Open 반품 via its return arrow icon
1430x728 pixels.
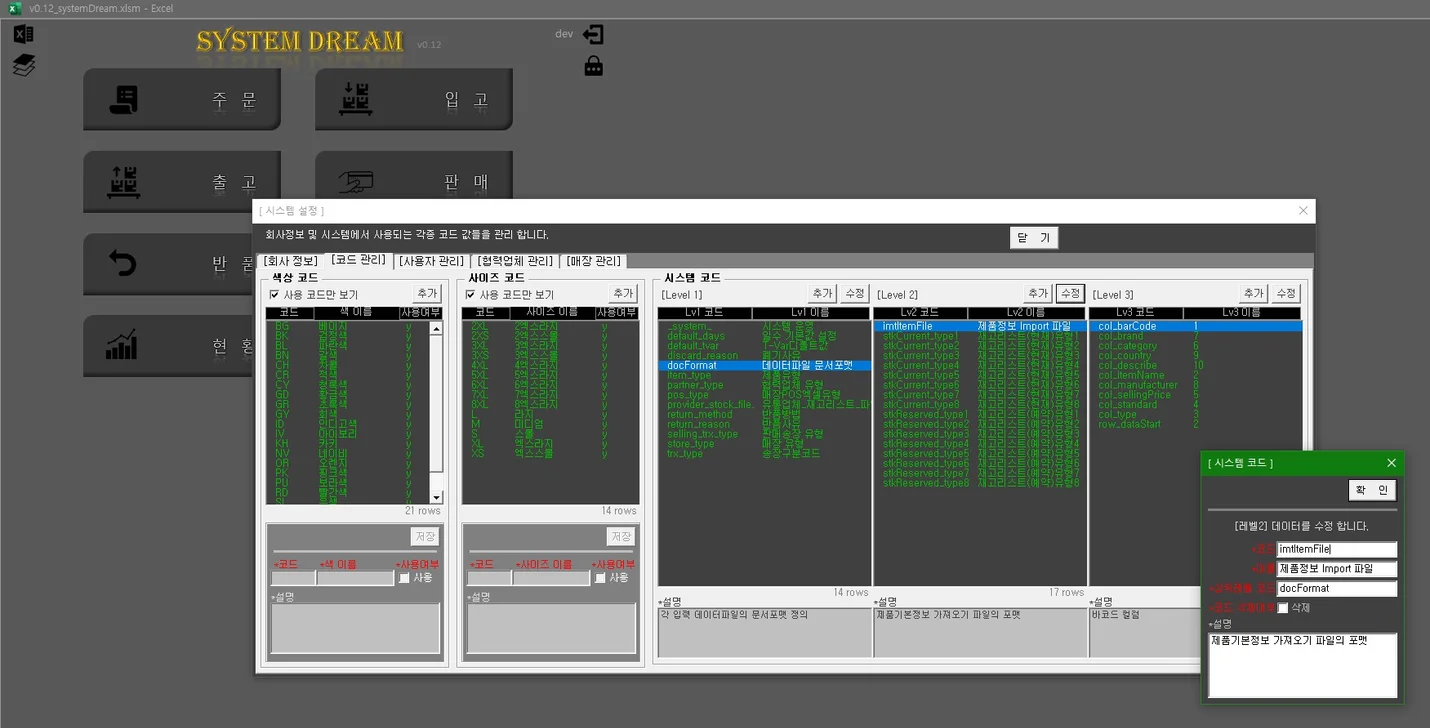122,264
